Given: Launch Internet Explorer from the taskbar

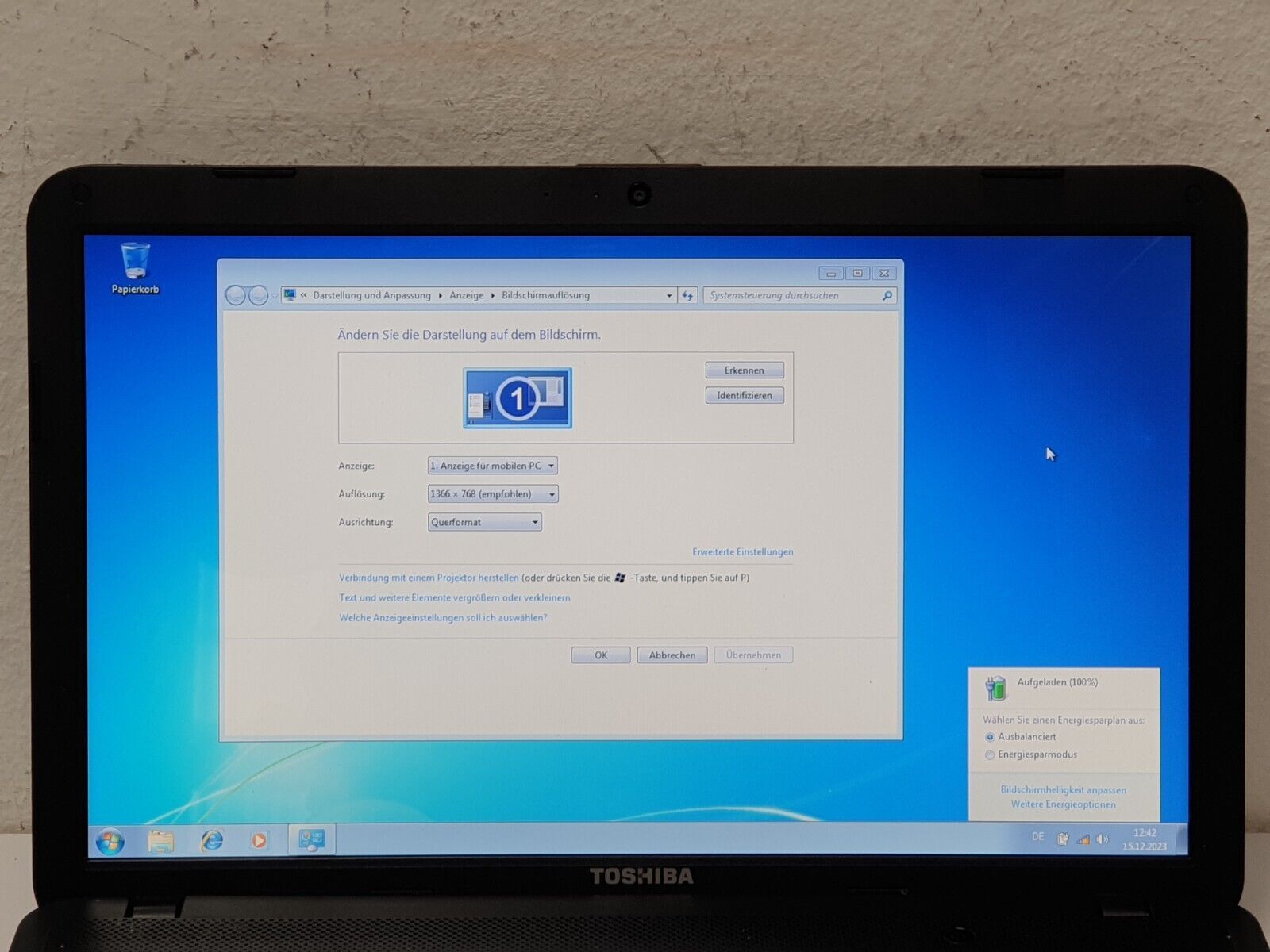Looking at the screenshot, I should [x=212, y=840].
